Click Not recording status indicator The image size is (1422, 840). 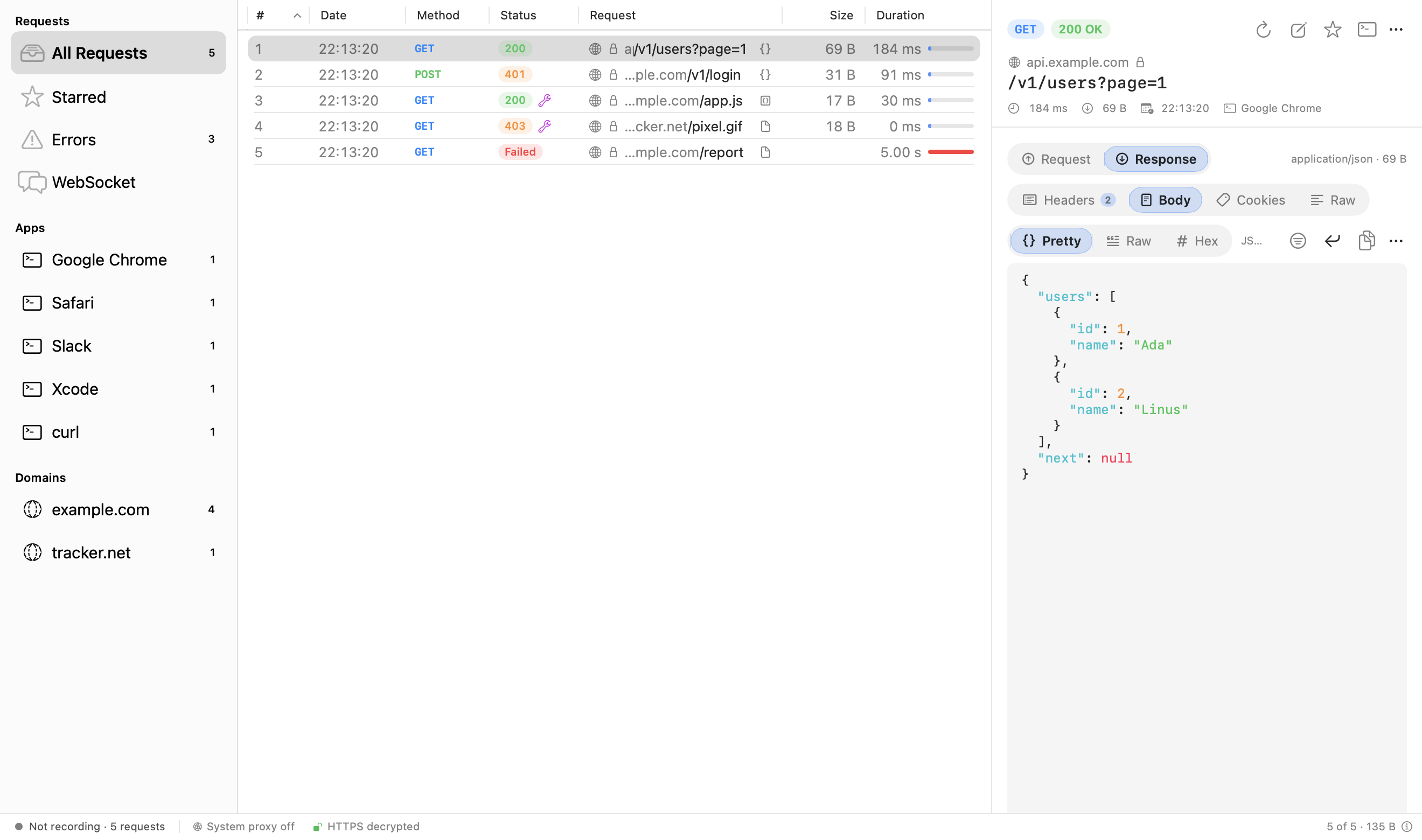(x=90, y=827)
